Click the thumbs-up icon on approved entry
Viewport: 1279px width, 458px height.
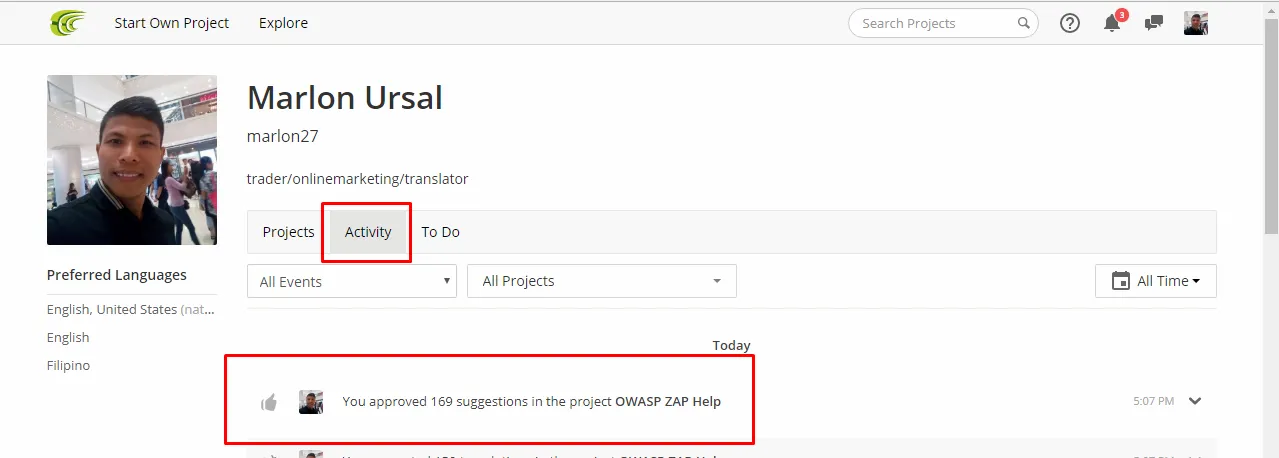[x=269, y=402]
